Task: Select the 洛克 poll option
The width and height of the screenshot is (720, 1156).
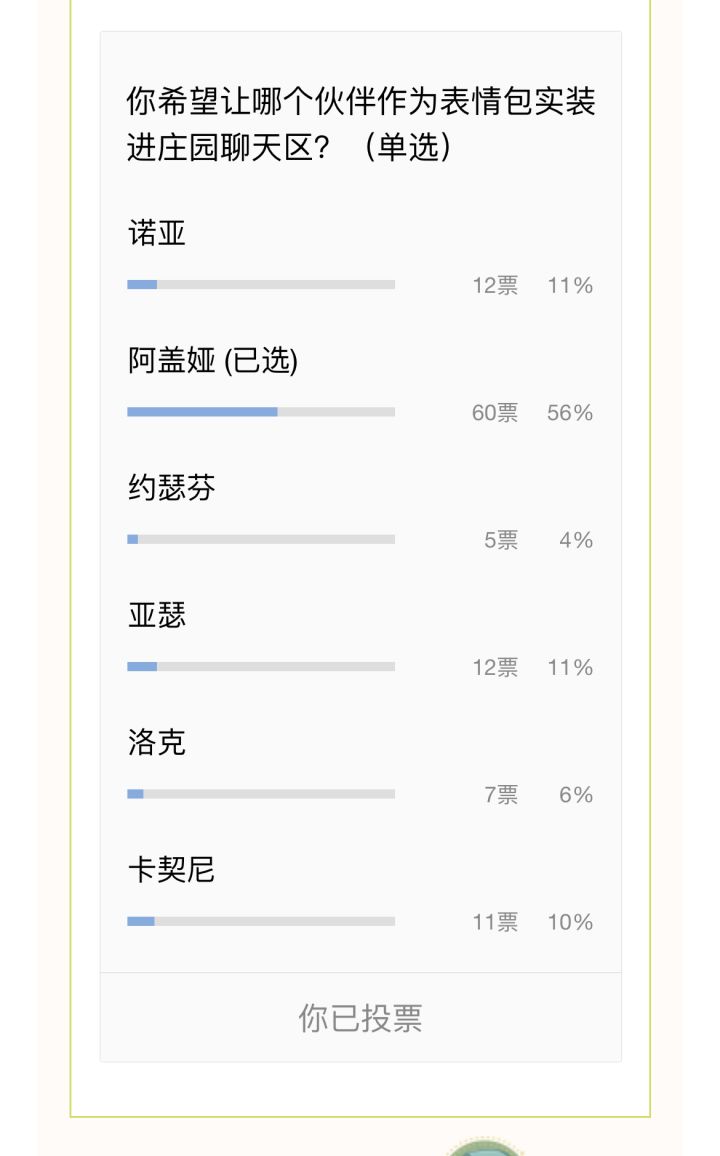Action: (x=157, y=742)
